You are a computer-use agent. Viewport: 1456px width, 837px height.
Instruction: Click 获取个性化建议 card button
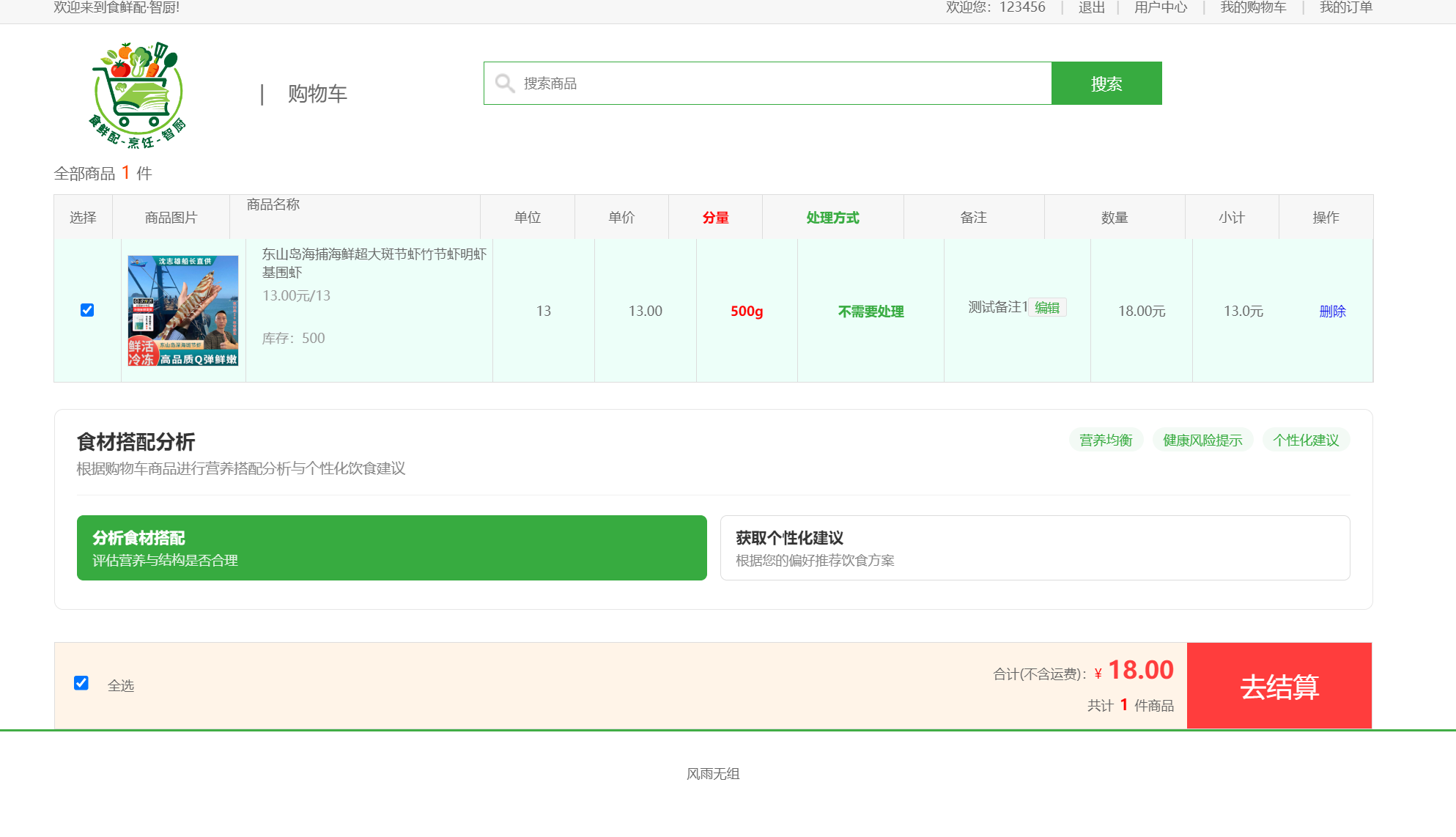click(x=1035, y=547)
